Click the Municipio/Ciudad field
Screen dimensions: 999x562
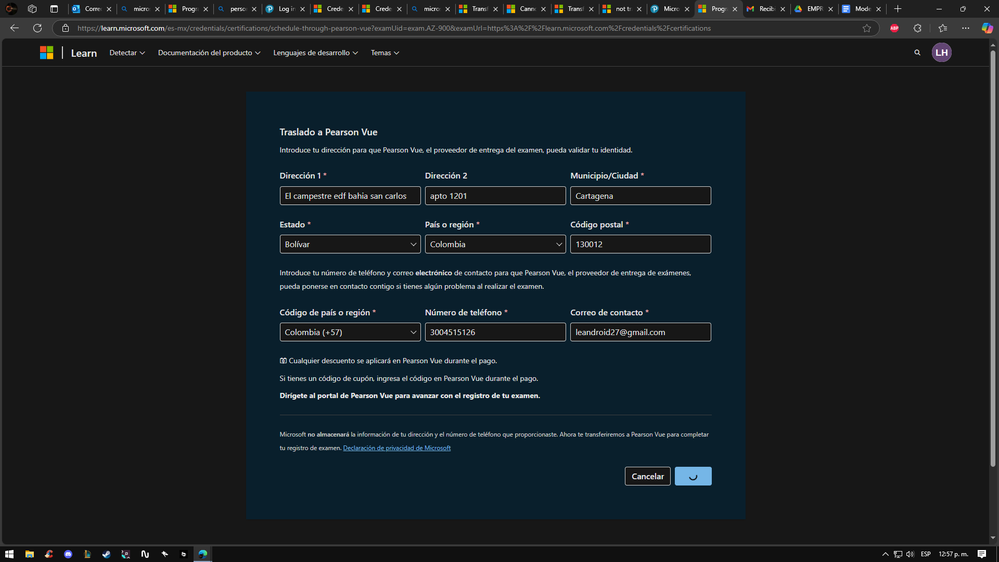(640, 196)
